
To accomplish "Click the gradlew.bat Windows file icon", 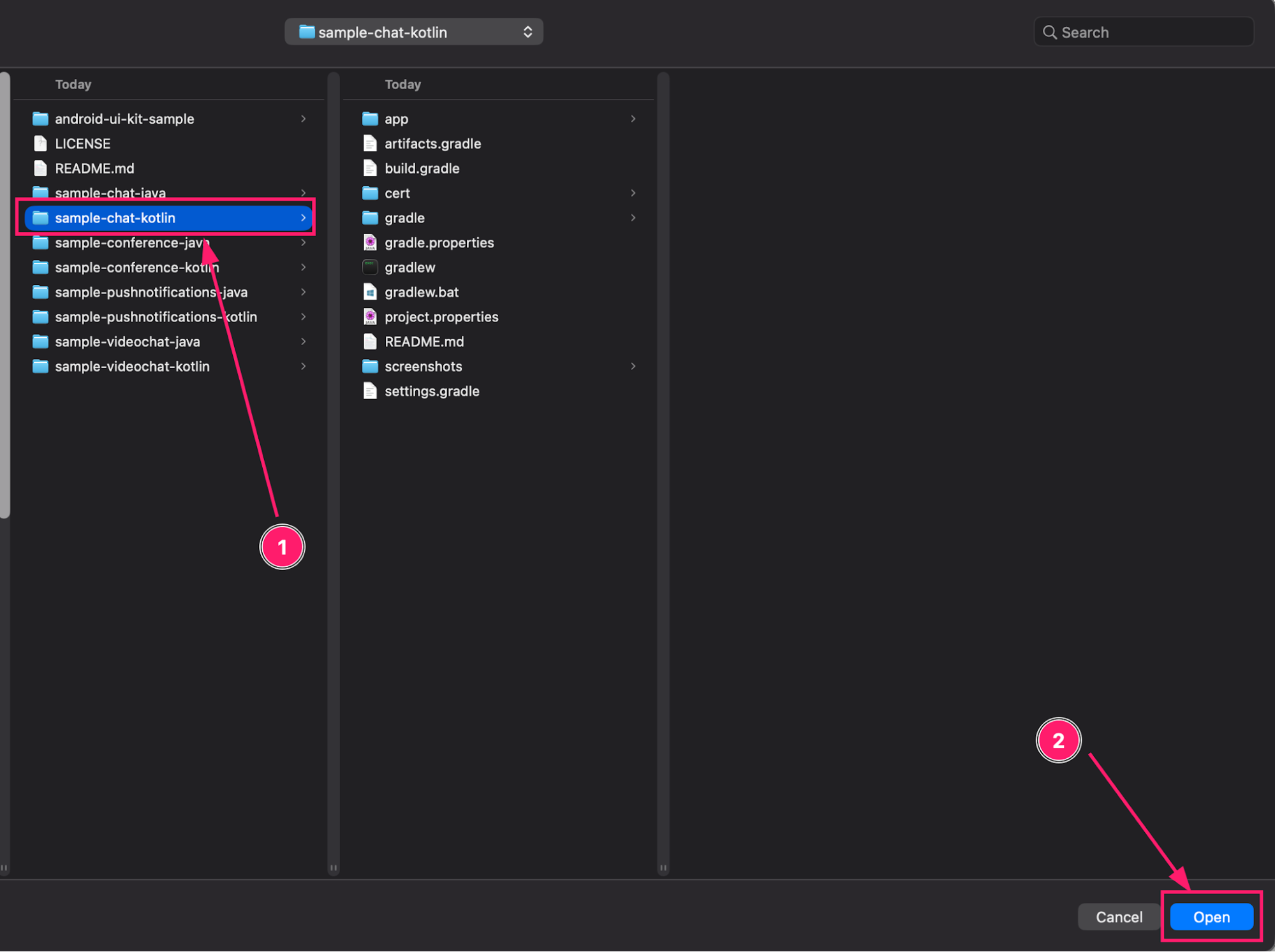I will (370, 292).
